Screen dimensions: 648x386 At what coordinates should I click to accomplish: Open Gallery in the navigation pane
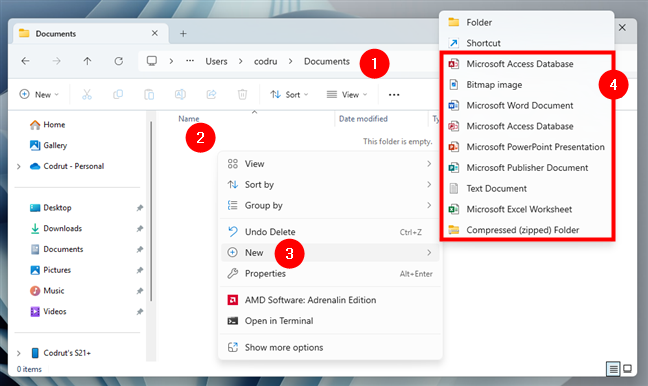point(49,145)
